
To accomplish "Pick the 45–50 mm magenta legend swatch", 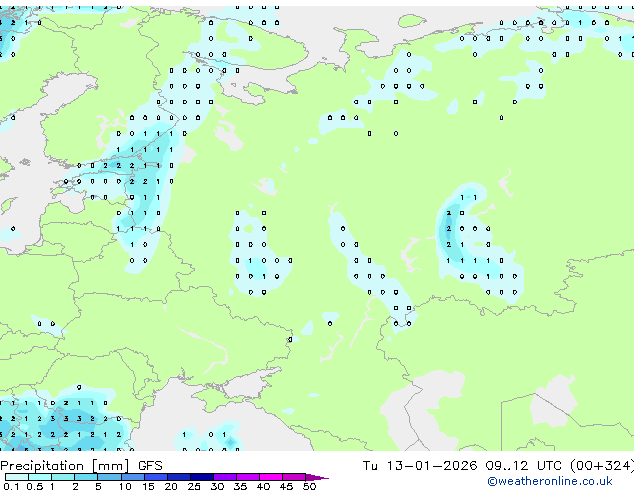I will pos(294,477).
